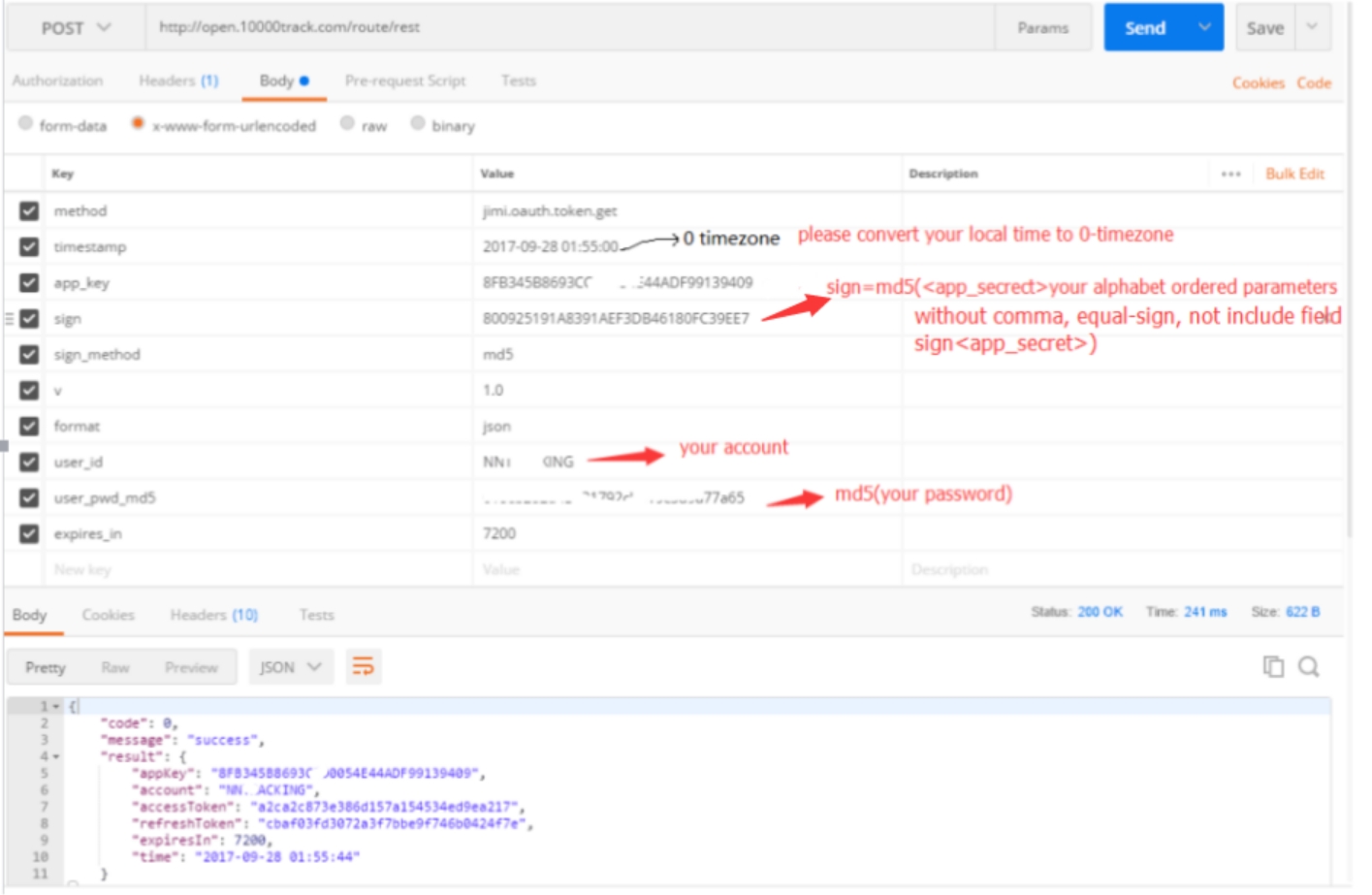Click the 200 OK status value

coord(1100,612)
